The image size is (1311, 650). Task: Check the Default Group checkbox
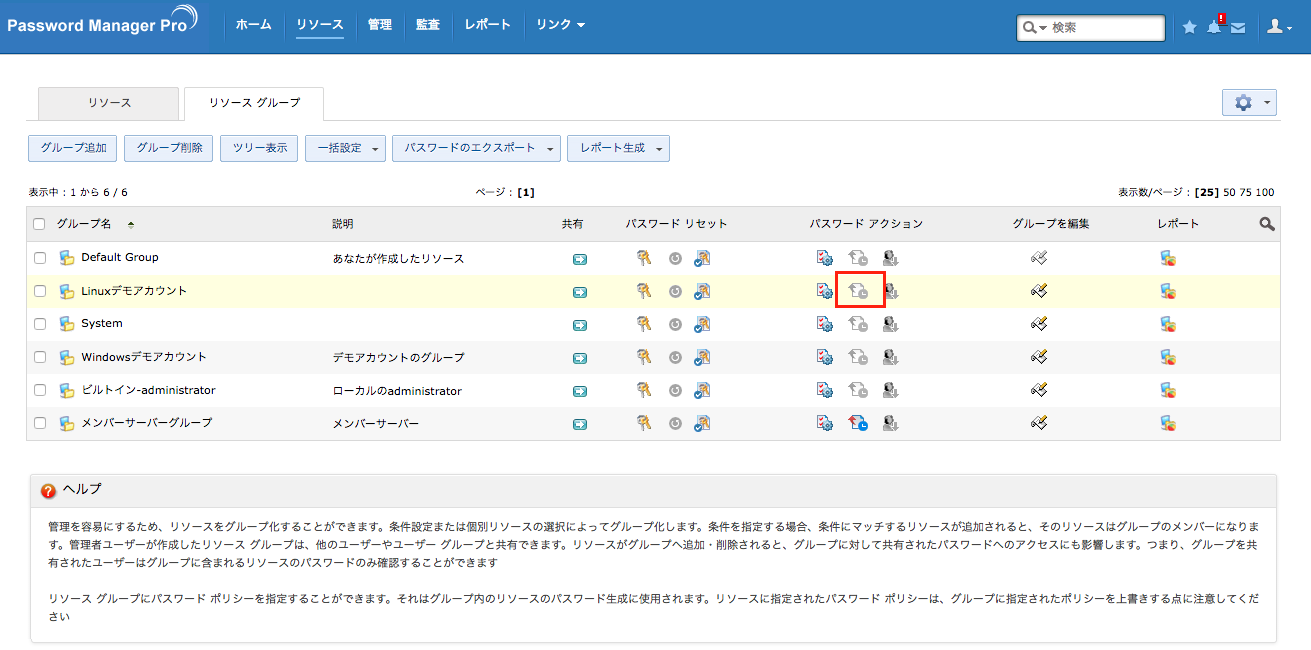40,258
